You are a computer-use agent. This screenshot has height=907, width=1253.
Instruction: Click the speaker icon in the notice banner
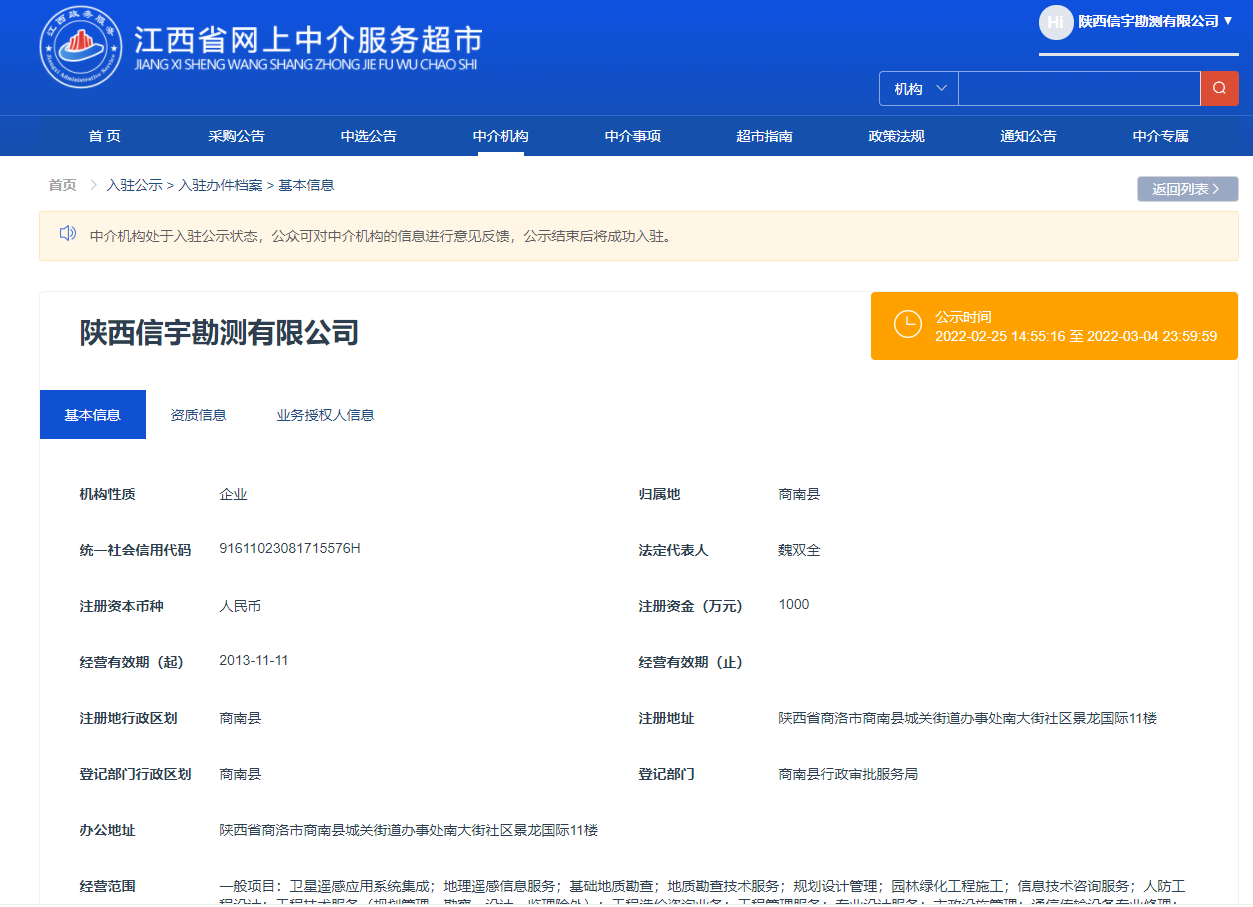click(x=68, y=233)
